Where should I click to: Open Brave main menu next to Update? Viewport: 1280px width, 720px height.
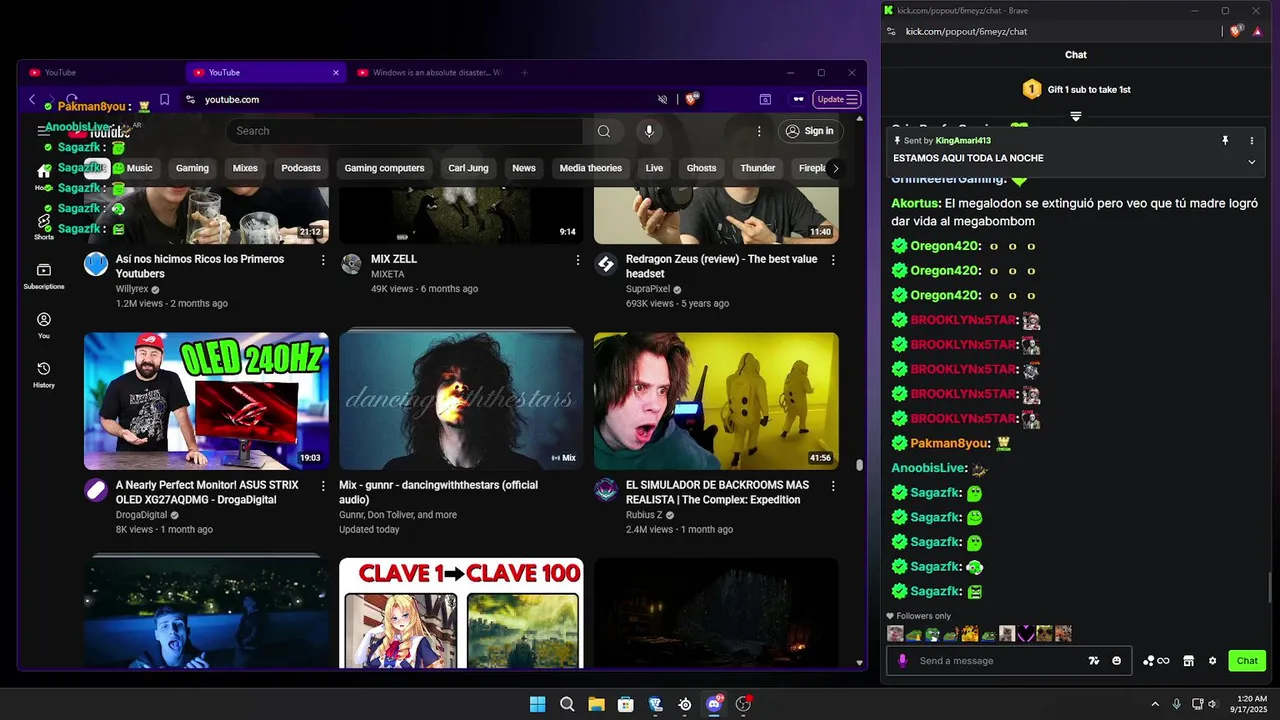click(x=852, y=99)
